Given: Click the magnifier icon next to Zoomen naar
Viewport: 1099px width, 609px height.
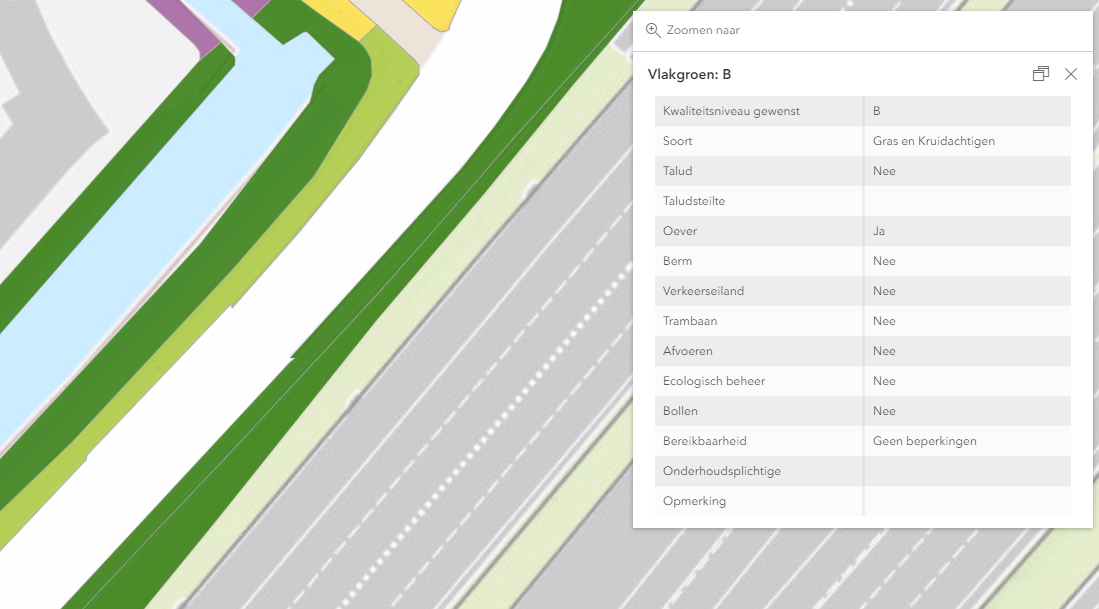Looking at the screenshot, I should [x=654, y=30].
